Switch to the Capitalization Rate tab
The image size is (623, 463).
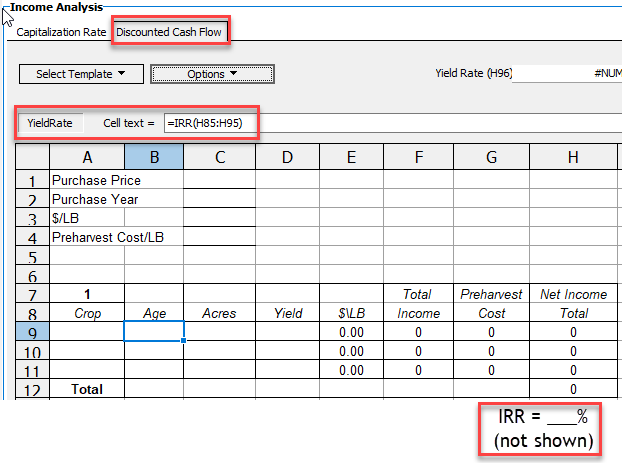[61, 31]
